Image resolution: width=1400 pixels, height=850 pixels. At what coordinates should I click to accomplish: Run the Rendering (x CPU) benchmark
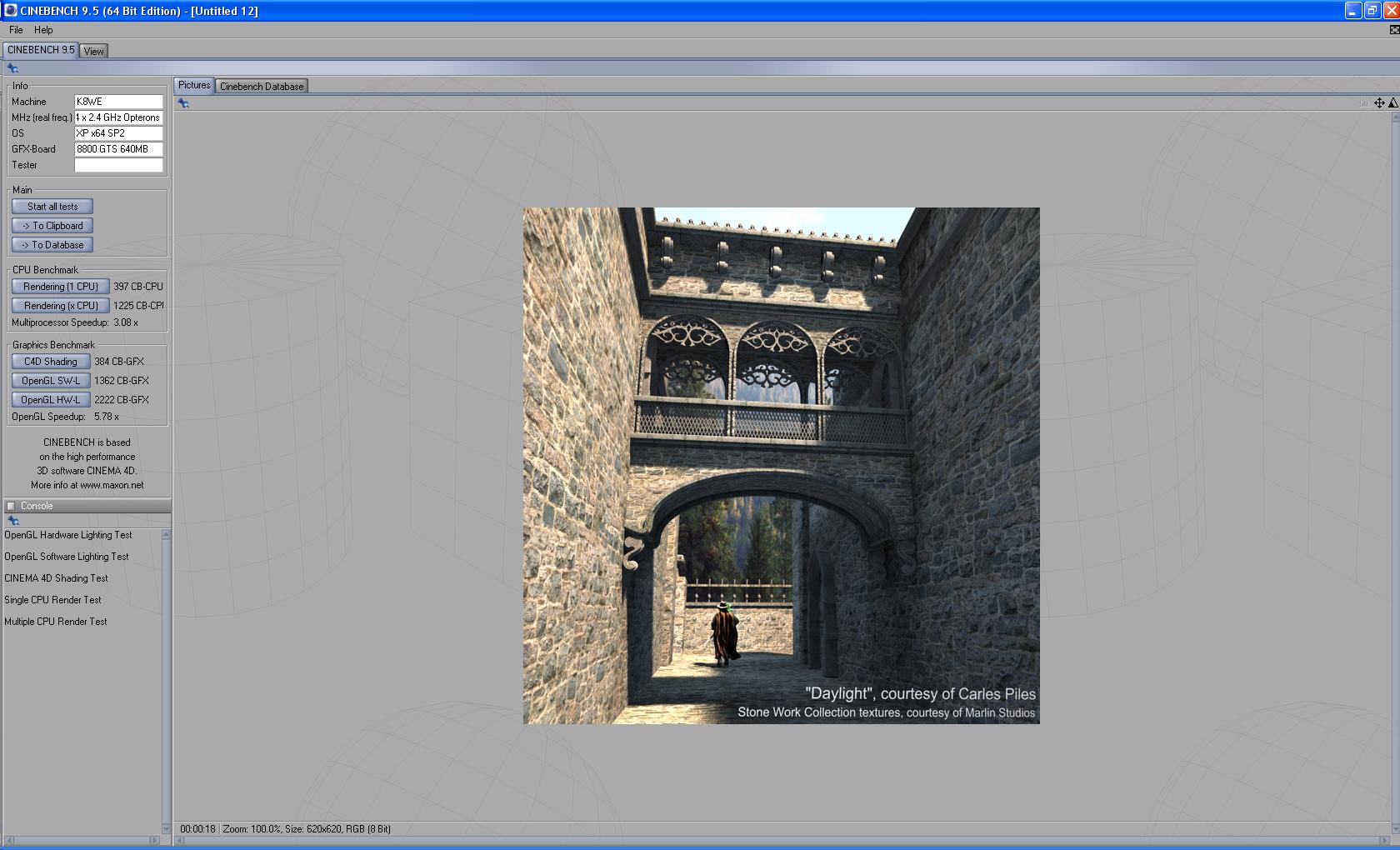[x=61, y=306]
